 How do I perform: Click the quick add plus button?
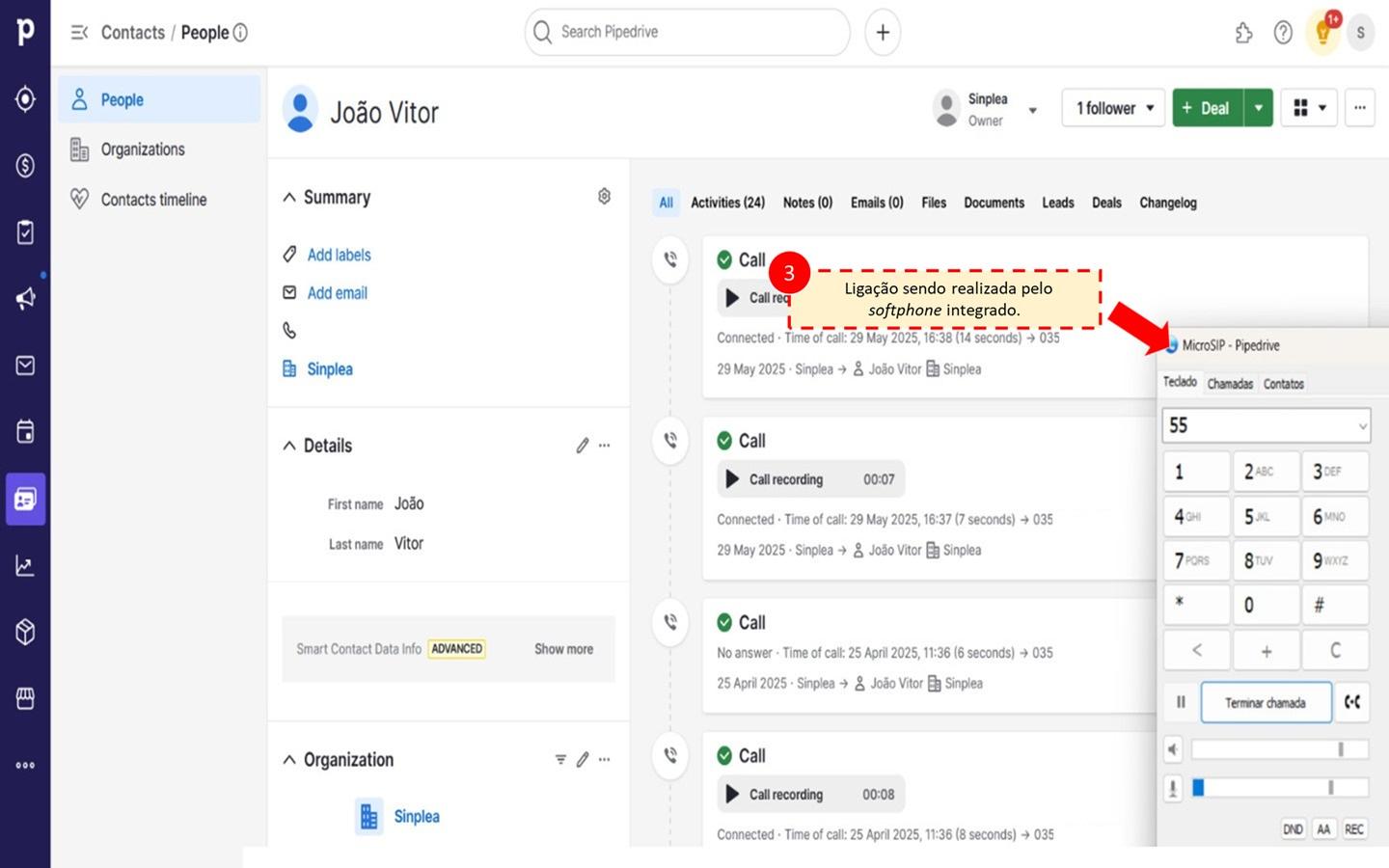(x=883, y=32)
